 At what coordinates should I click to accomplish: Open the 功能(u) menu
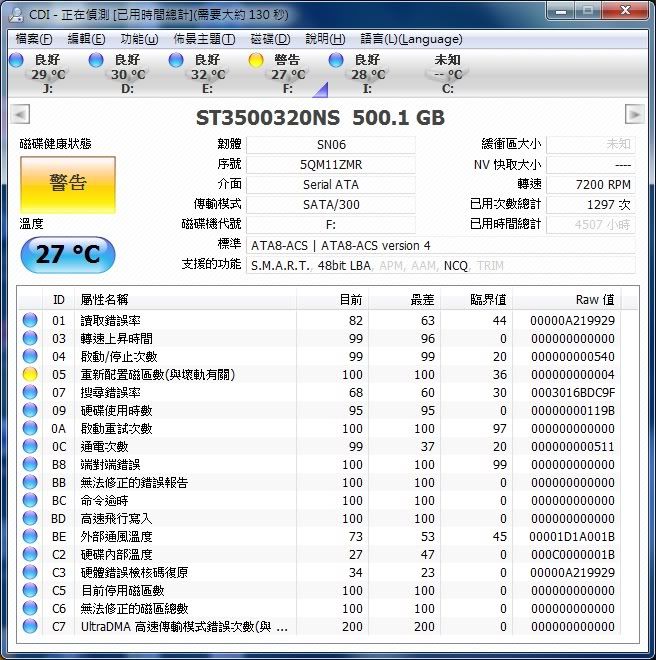point(139,39)
